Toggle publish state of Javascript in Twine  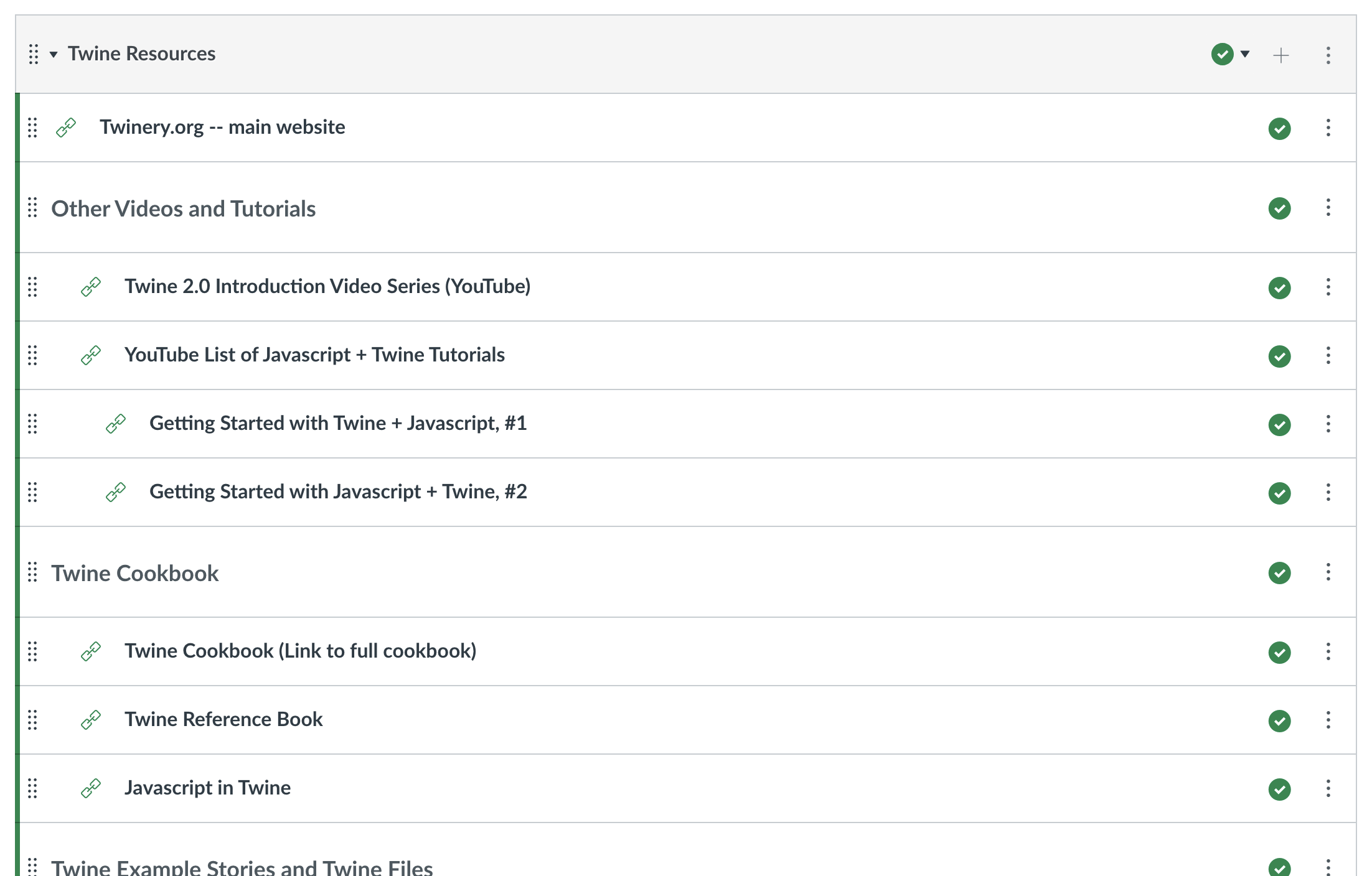pyautogui.click(x=1279, y=789)
